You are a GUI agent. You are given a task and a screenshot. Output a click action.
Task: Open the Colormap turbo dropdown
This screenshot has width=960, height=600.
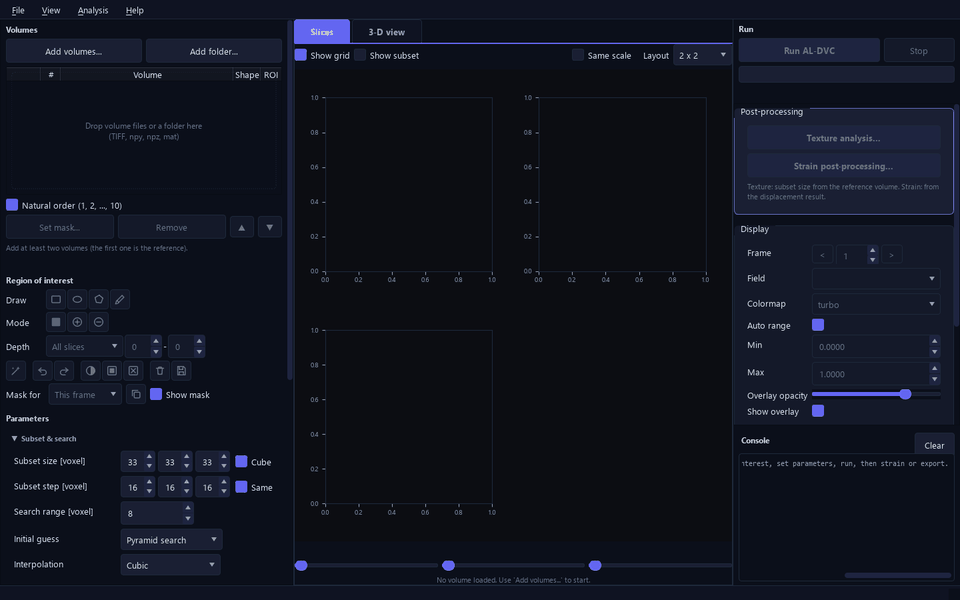pos(876,304)
